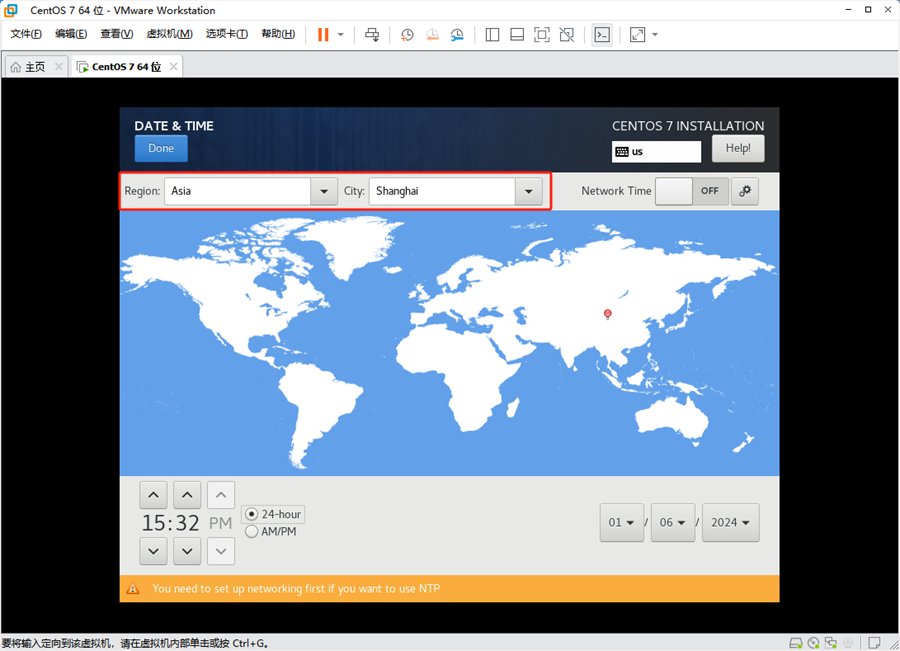The image size is (900, 651).
Task: Send Ctrl+Alt+Del to the virtual machine
Action: pos(372,34)
